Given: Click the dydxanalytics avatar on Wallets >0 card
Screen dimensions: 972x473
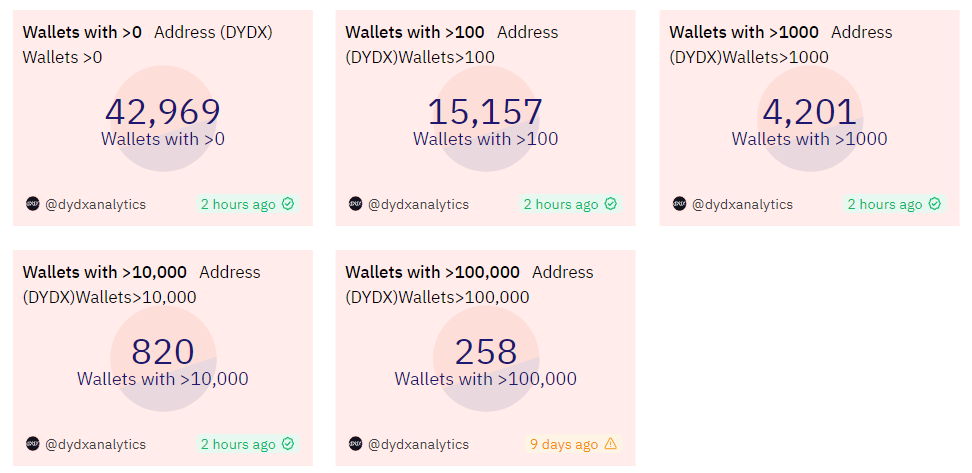Looking at the screenshot, I should (33, 204).
